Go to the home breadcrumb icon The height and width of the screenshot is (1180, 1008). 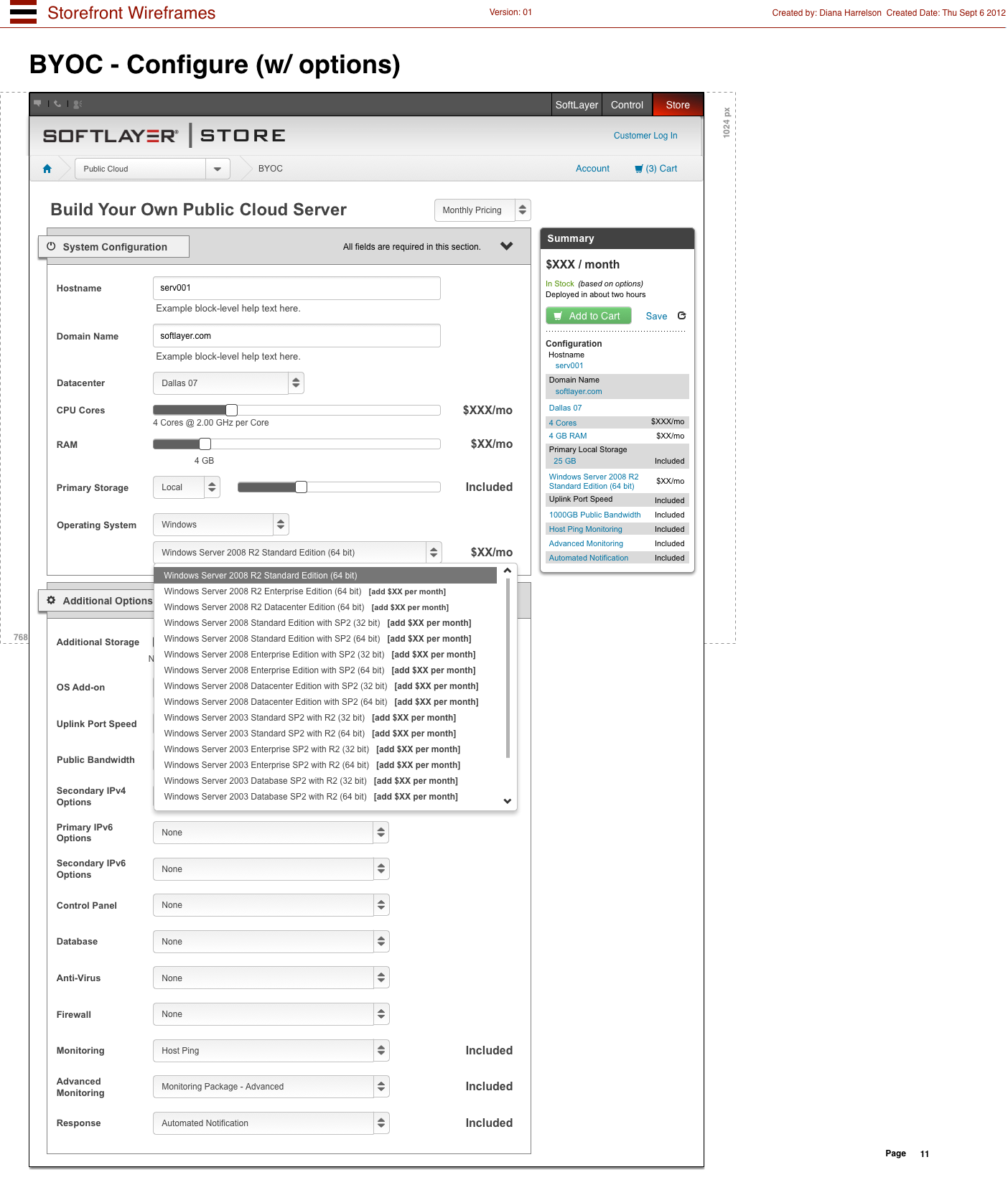click(x=47, y=169)
